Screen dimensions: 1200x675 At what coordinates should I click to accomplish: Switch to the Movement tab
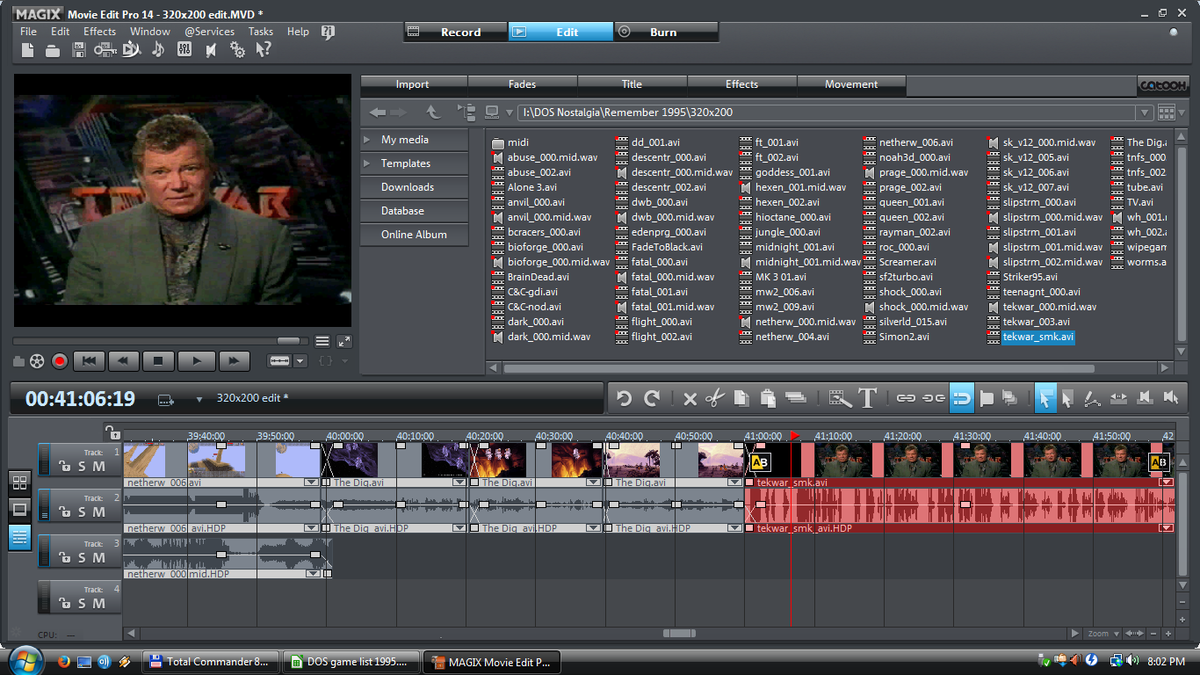click(x=851, y=85)
